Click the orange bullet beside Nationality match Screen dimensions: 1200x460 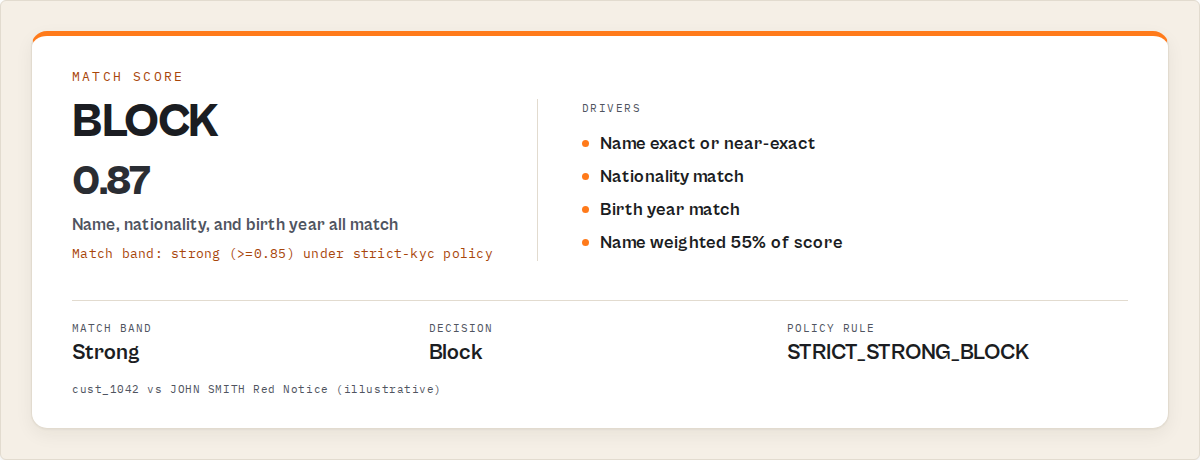586,176
